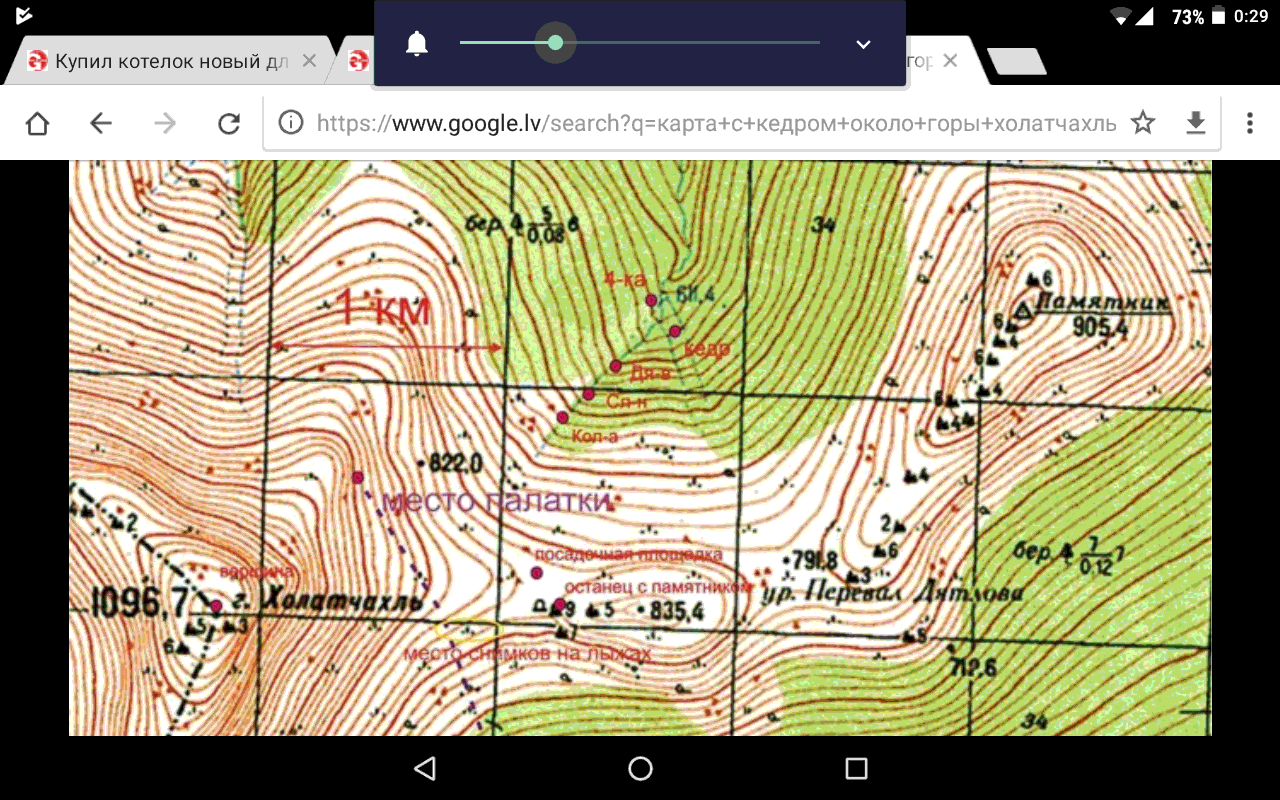Reload the current page
This screenshot has height=800, width=1280.
(229, 123)
